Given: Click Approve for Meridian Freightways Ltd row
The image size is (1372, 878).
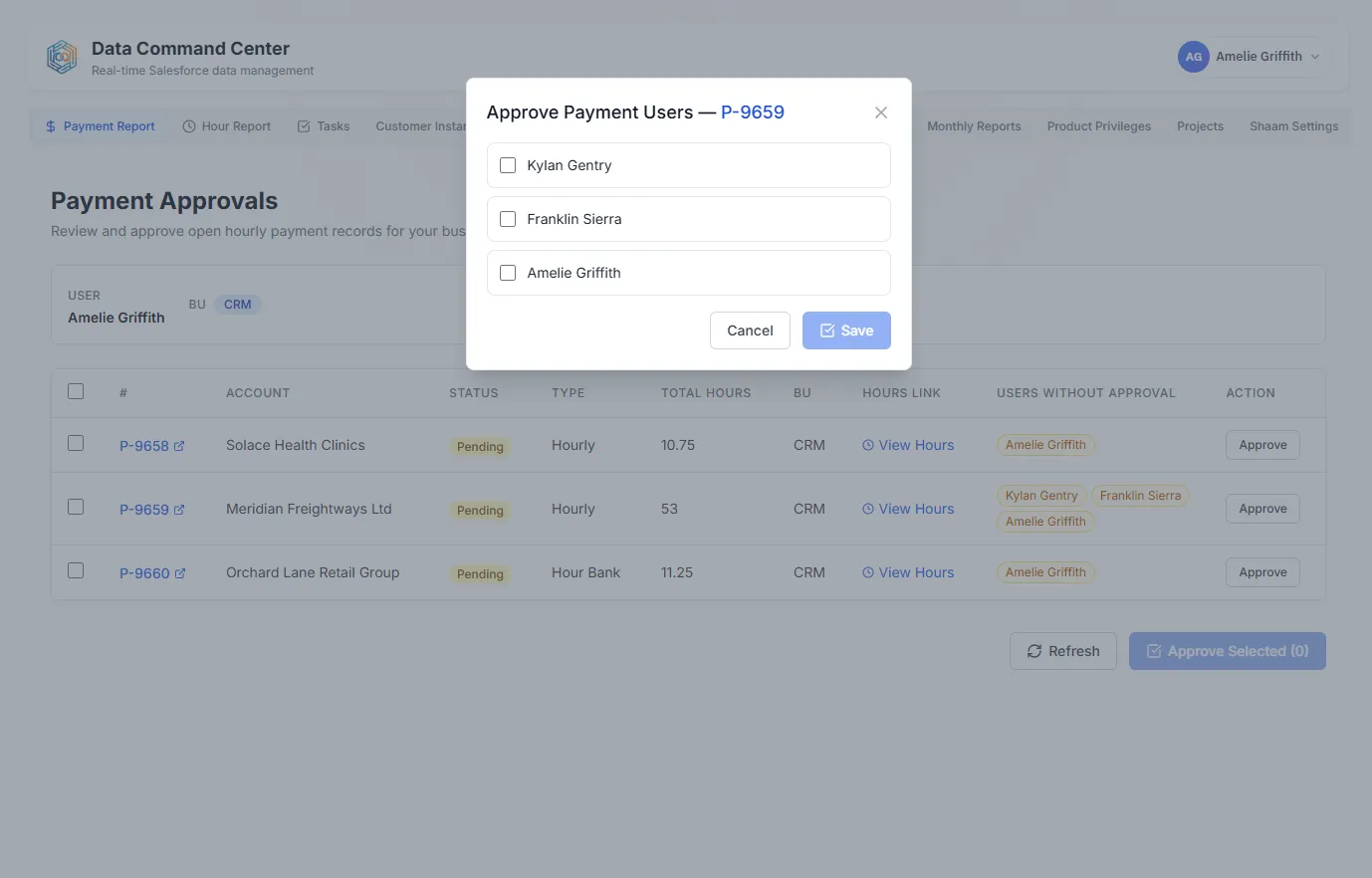Looking at the screenshot, I should coord(1262,509).
